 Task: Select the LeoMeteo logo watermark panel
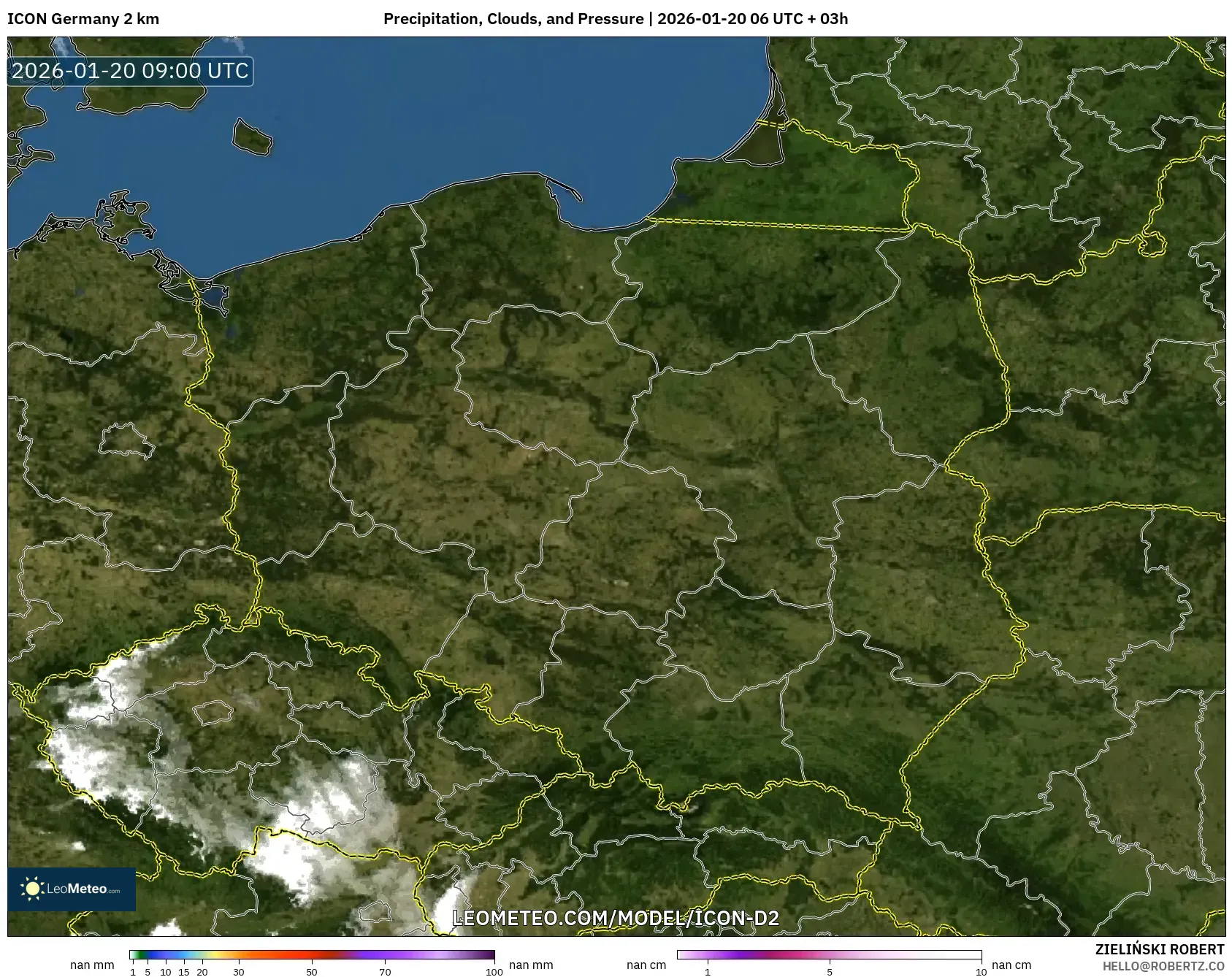tap(70, 888)
